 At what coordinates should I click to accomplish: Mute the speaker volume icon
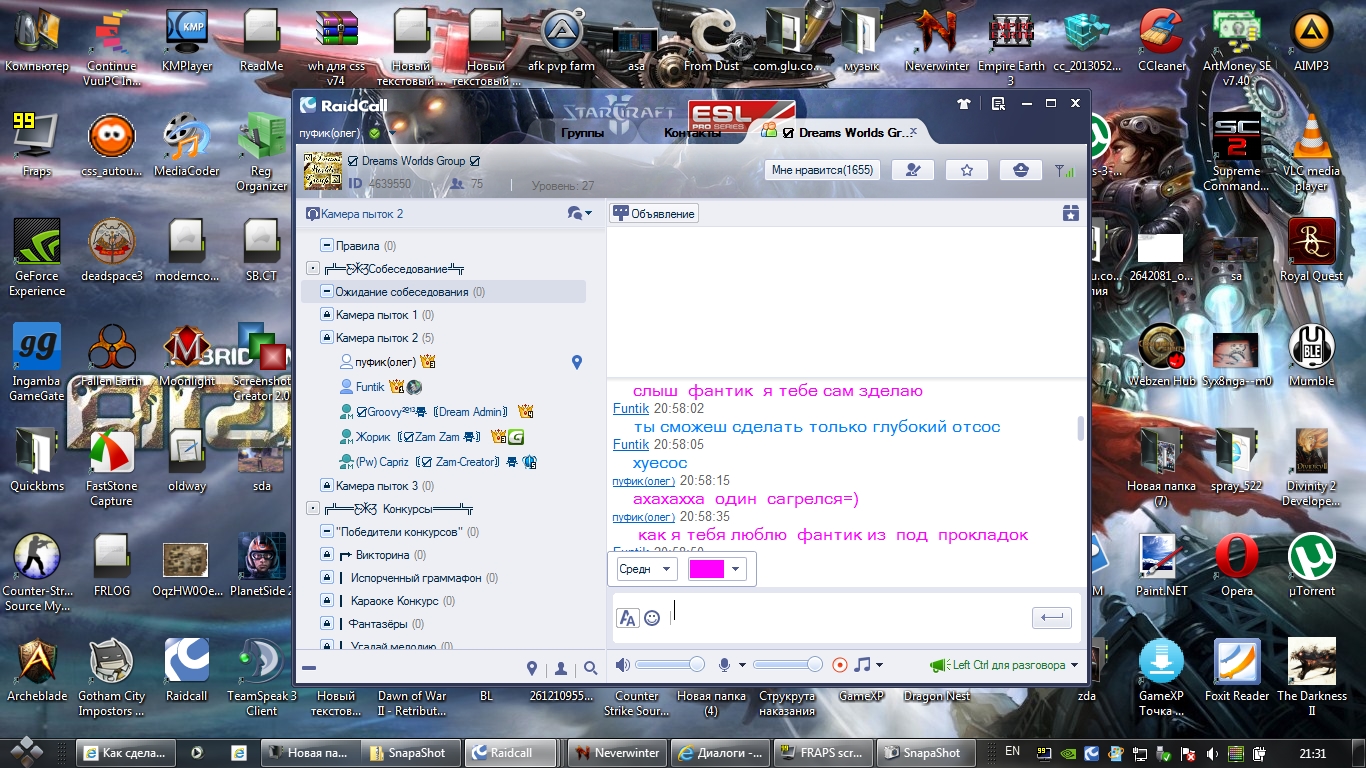pyautogui.click(x=622, y=665)
